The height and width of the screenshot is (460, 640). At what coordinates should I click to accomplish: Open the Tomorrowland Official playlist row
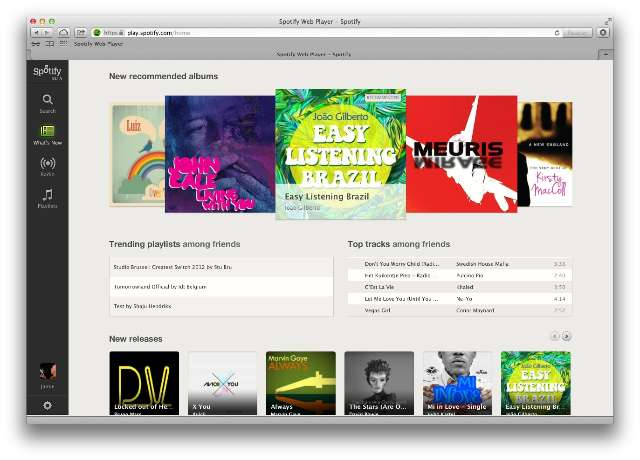click(x=221, y=287)
